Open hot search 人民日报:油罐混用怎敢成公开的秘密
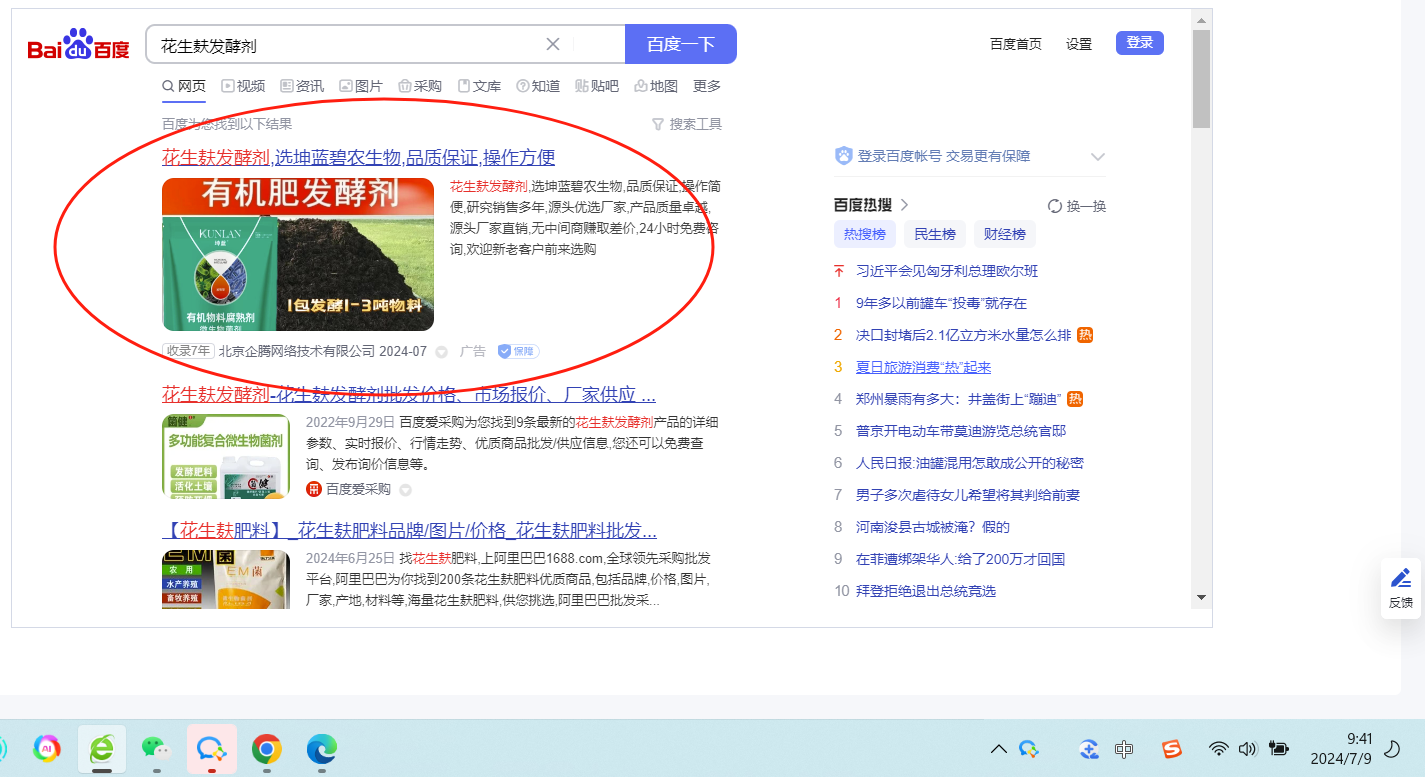1425x777 pixels. tap(970, 463)
